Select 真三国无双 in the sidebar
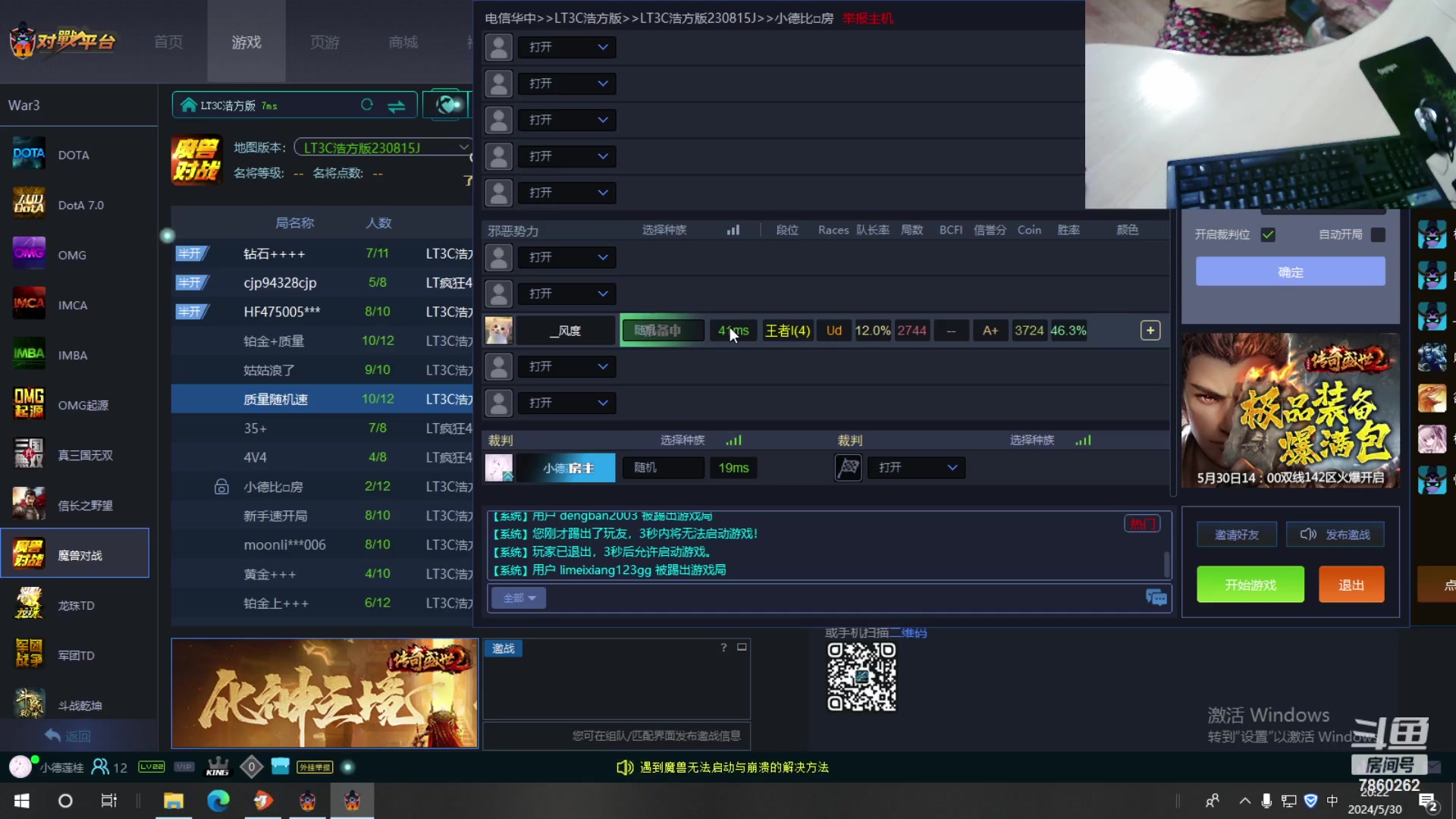The image size is (1456, 819). [85, 455]
